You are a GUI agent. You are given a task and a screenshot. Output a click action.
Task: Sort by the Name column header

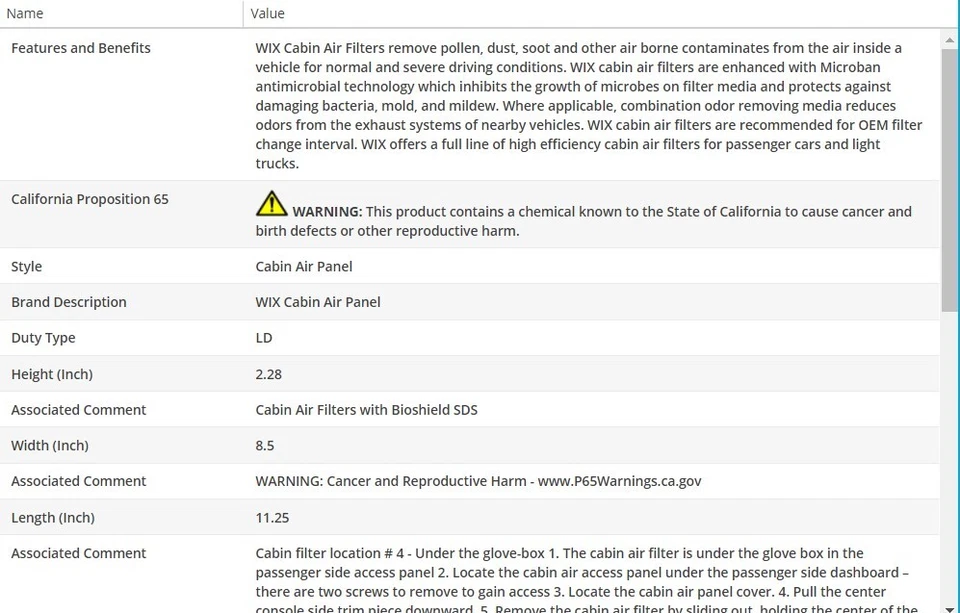25,13
